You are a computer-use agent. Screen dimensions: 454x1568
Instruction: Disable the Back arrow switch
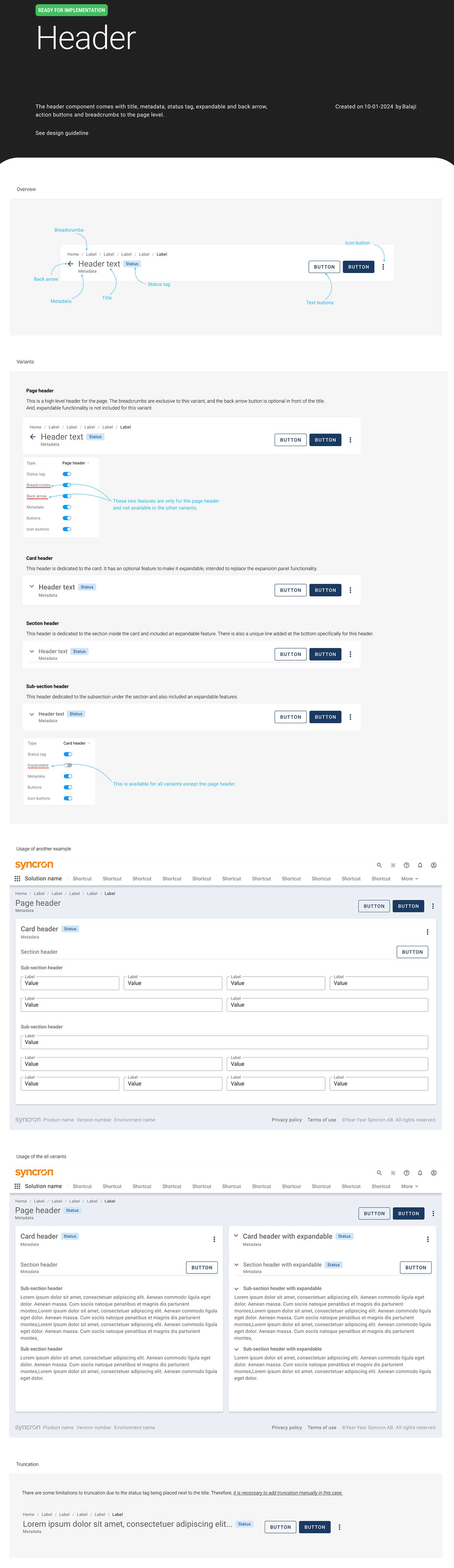point(67,496)
